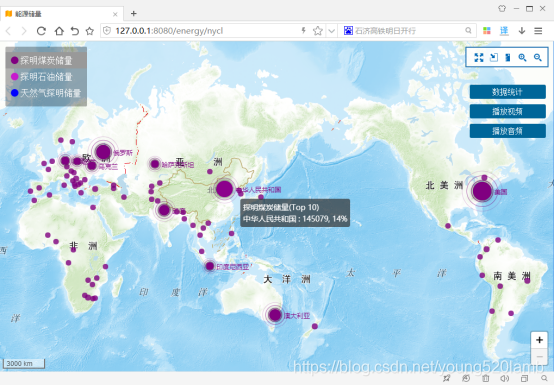Bookmark page with star icon left of address

click(90, 31)
